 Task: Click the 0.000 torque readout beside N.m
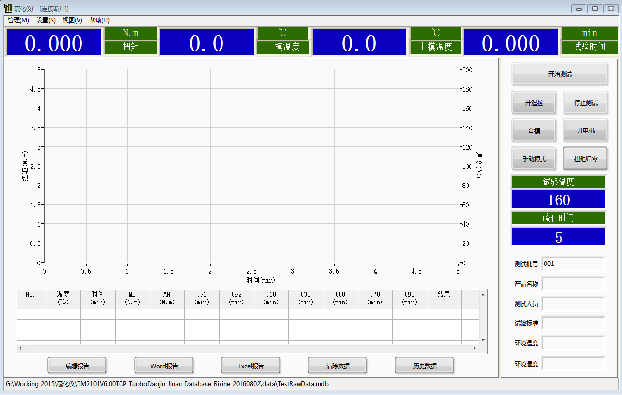tap(54, 42)
